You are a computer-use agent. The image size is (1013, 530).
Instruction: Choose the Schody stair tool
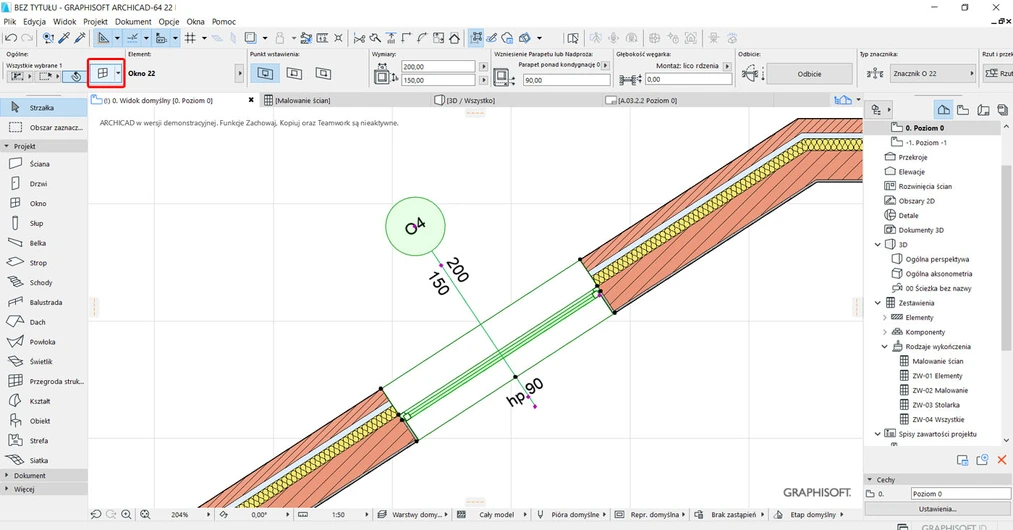[44, 282]
